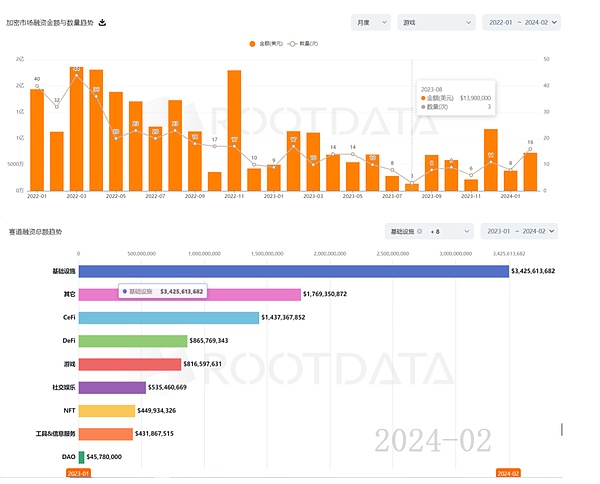Select the blue 基础设施 bar

292,271
